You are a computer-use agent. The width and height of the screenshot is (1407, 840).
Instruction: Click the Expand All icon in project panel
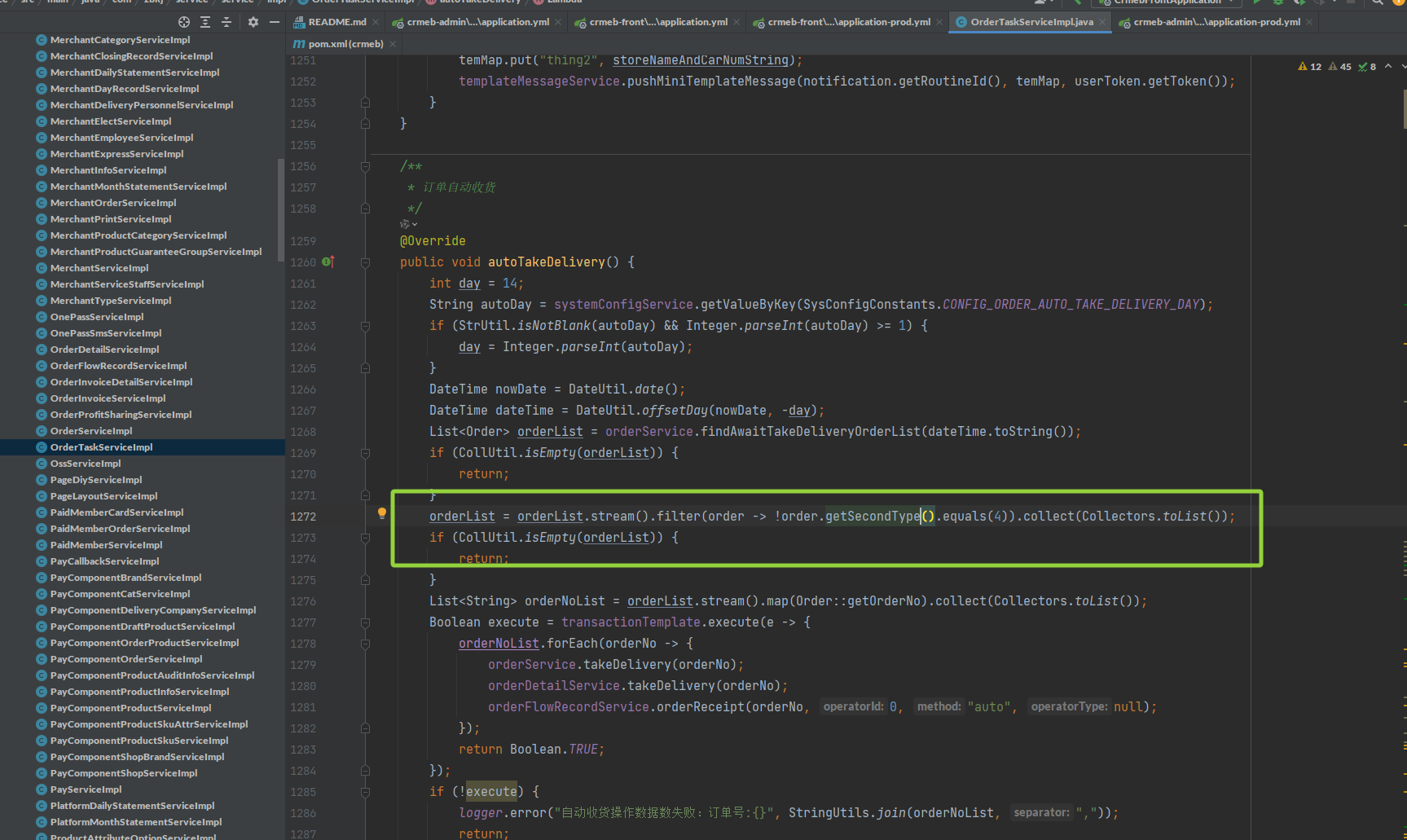coord(205,22)
